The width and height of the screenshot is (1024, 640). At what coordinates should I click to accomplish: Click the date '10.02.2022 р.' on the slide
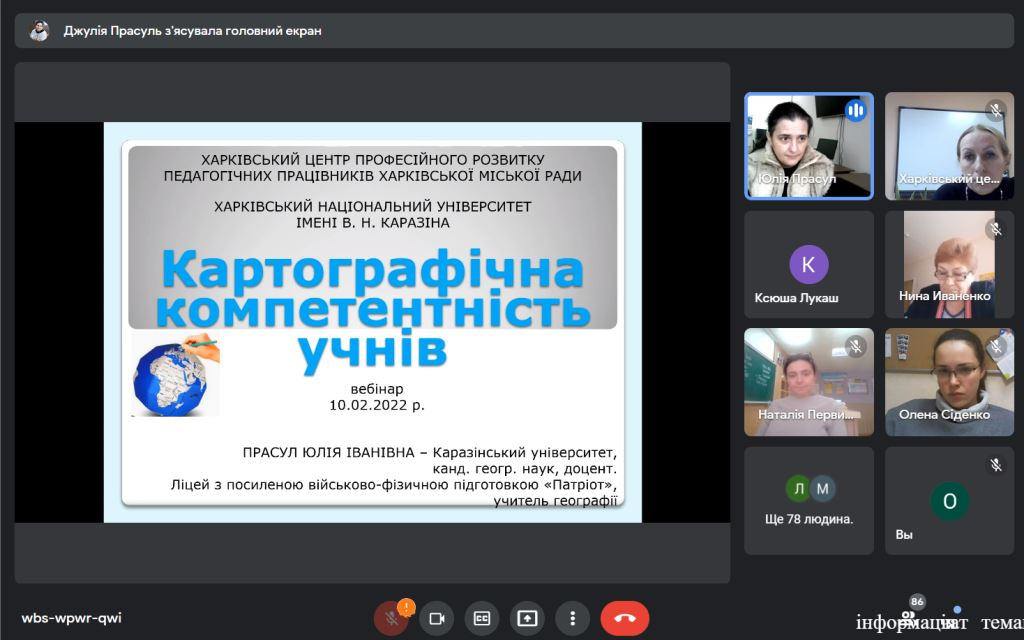[377, 406]
